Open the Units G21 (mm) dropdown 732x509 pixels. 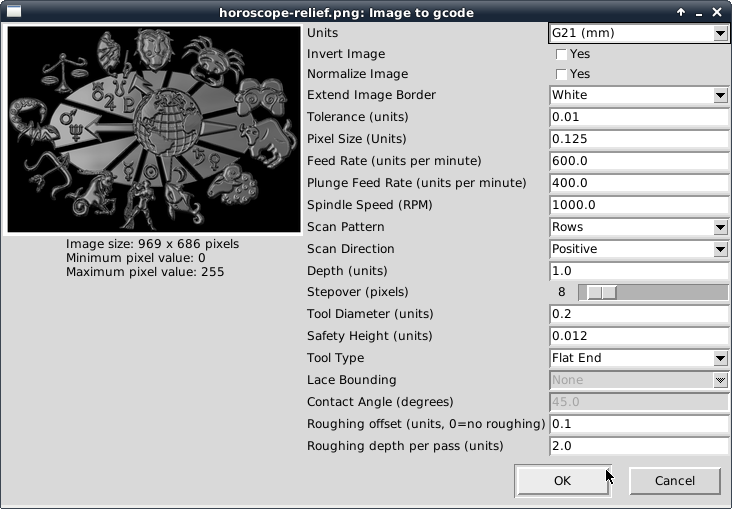[639, 33]
